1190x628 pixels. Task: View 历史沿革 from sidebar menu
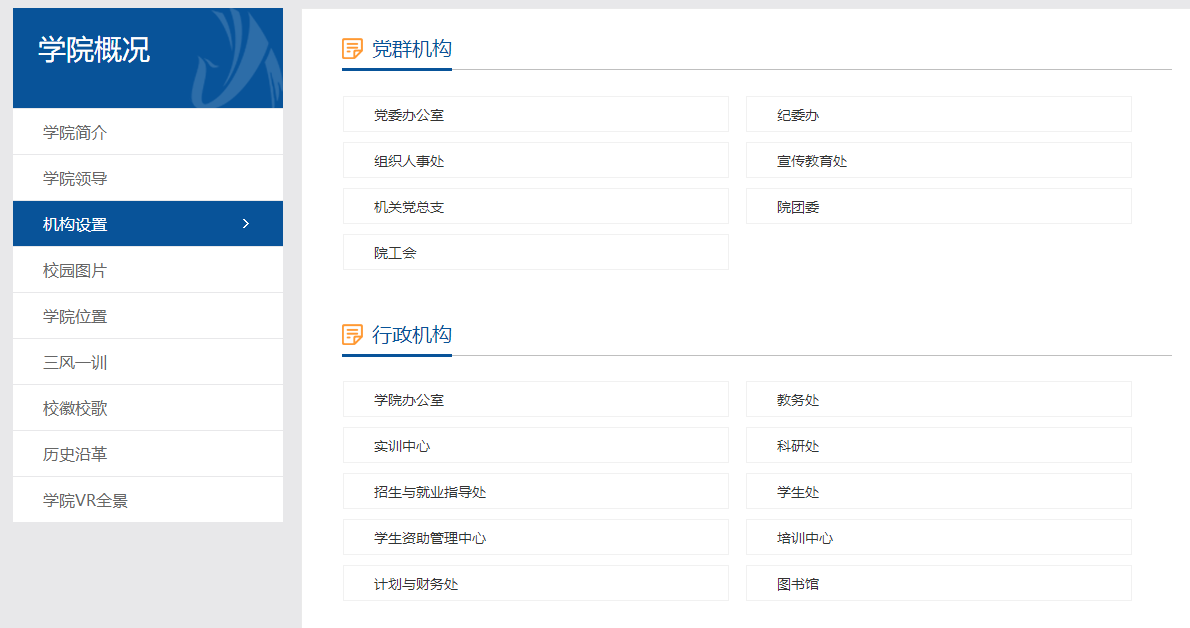pos(75,454)
